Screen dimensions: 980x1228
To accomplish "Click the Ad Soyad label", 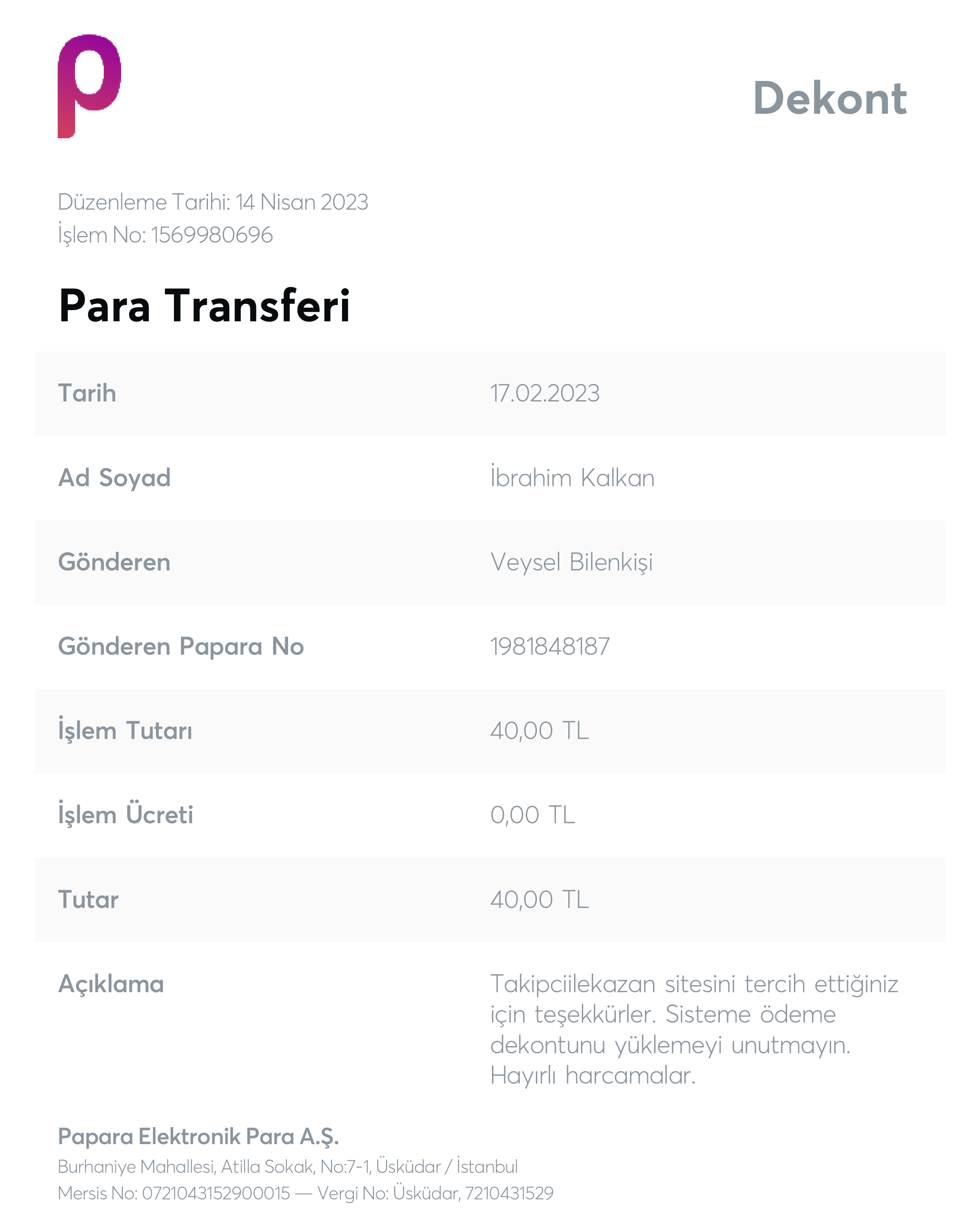I will (x=115, y=478).
